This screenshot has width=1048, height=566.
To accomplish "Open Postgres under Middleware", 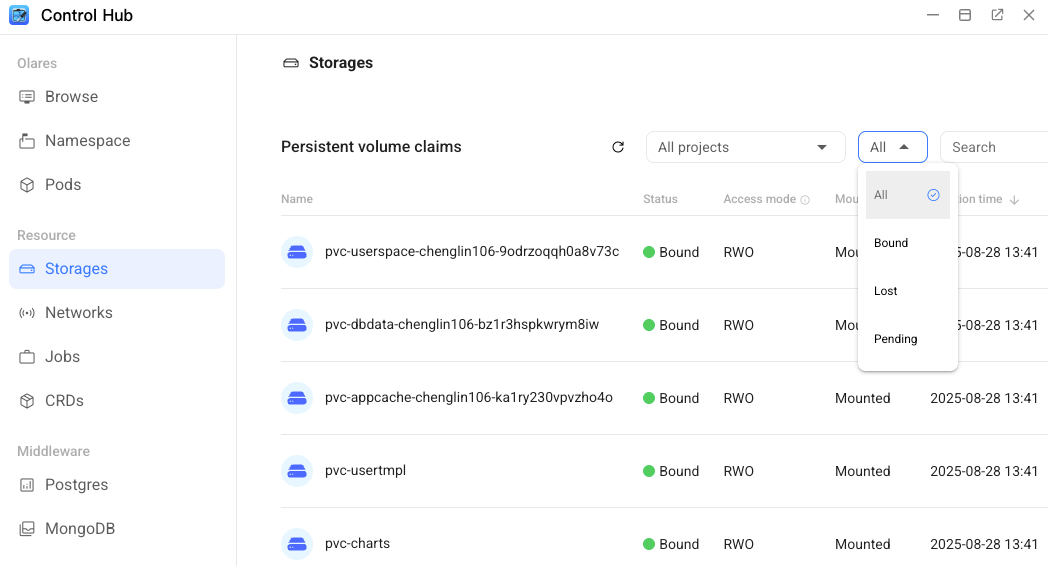I will click(76, 485).
